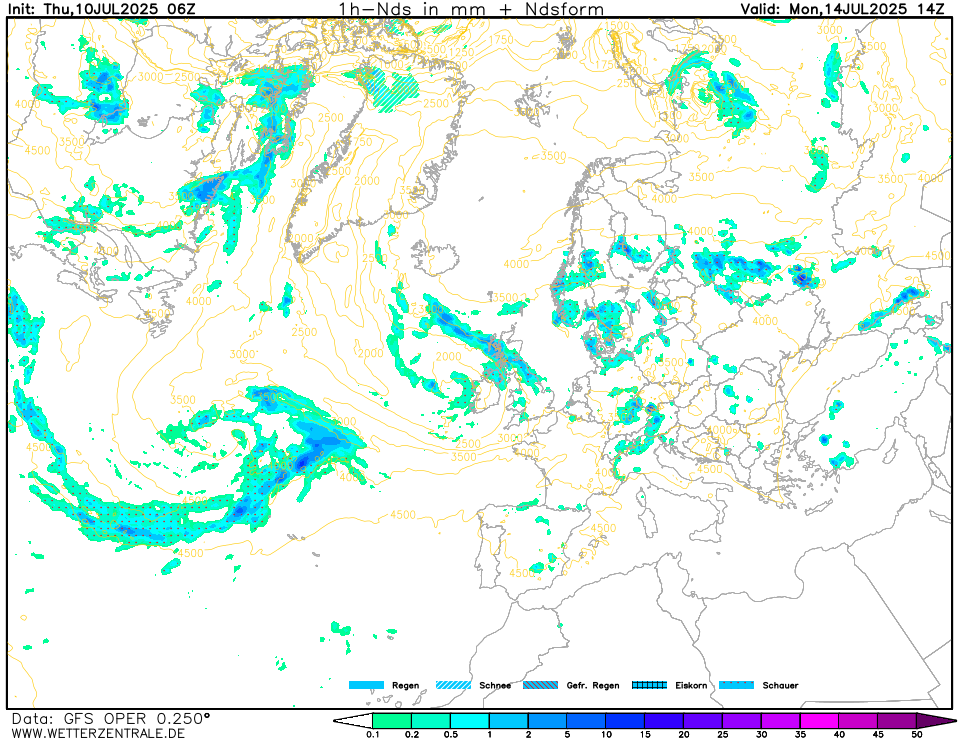Select the 5–10 color scale segment
The height and width of the screenshot is (741, 959).
587,721
